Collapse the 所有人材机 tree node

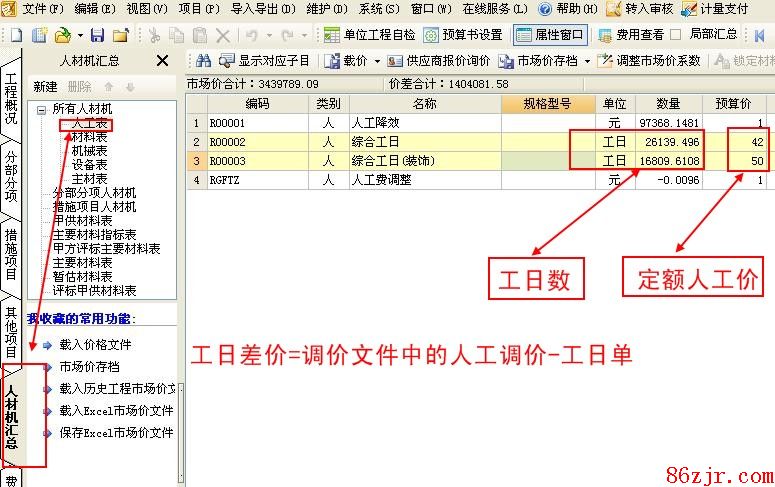click(41, 109)
